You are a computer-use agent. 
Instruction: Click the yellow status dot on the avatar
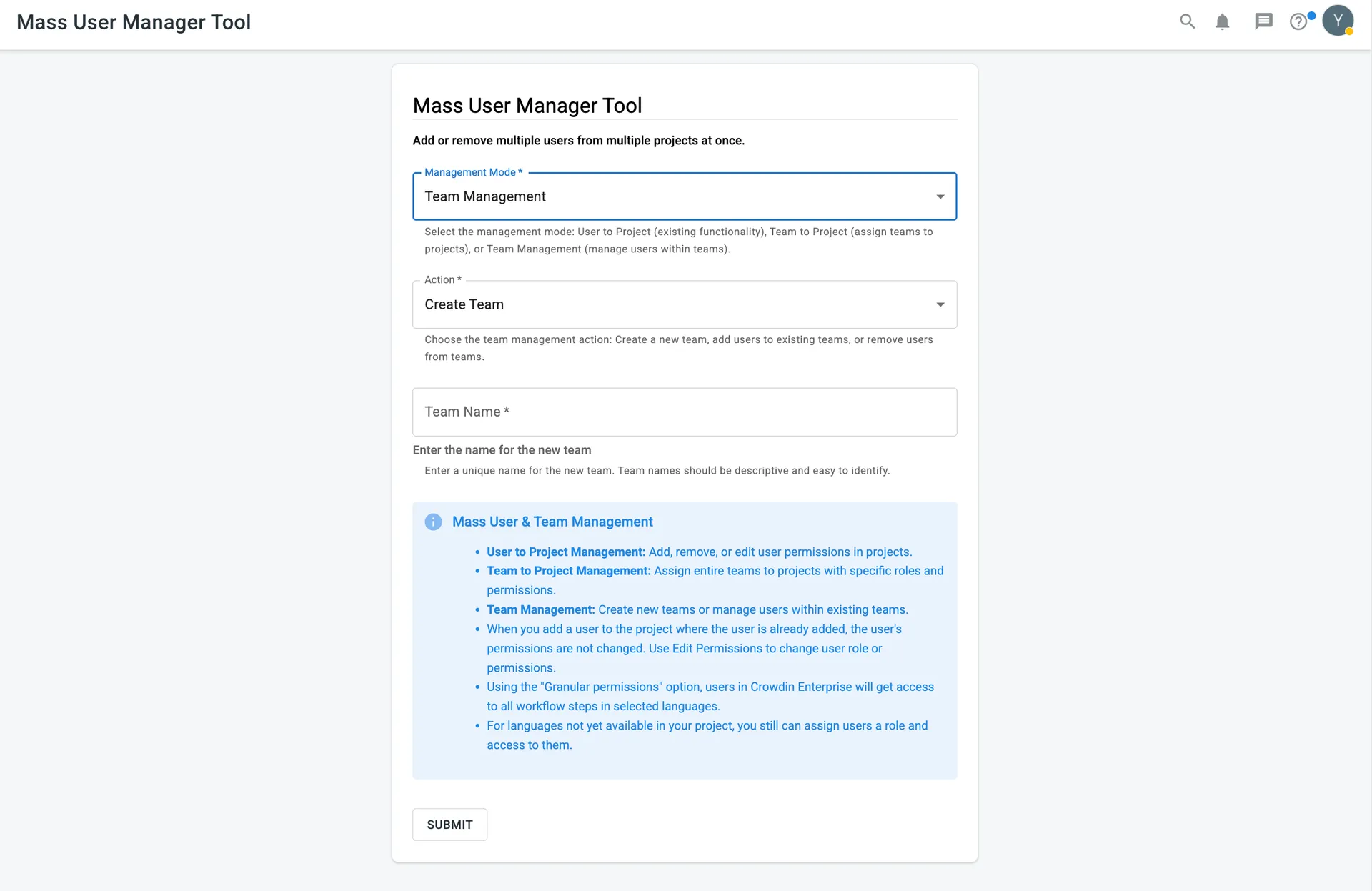coord(1348,31)
